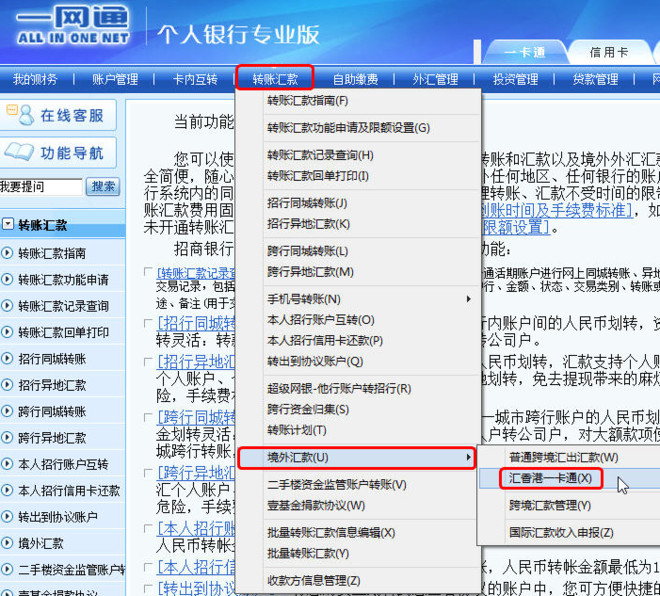Image resolution: width=660 pixels, height=596 pixels.
Task: Choose 转账汇款功能申请及限额设置(G) menu entry
Action: (x=349, y=128)
